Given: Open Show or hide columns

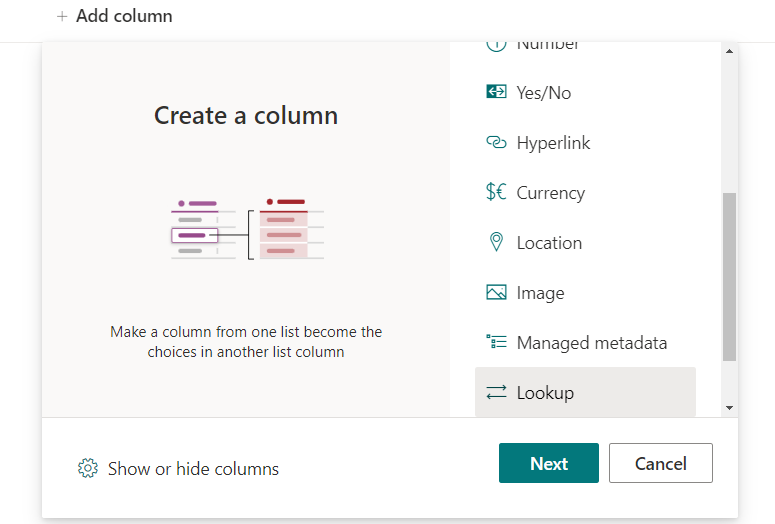Looking at the screenshot, I should [192, 469].
